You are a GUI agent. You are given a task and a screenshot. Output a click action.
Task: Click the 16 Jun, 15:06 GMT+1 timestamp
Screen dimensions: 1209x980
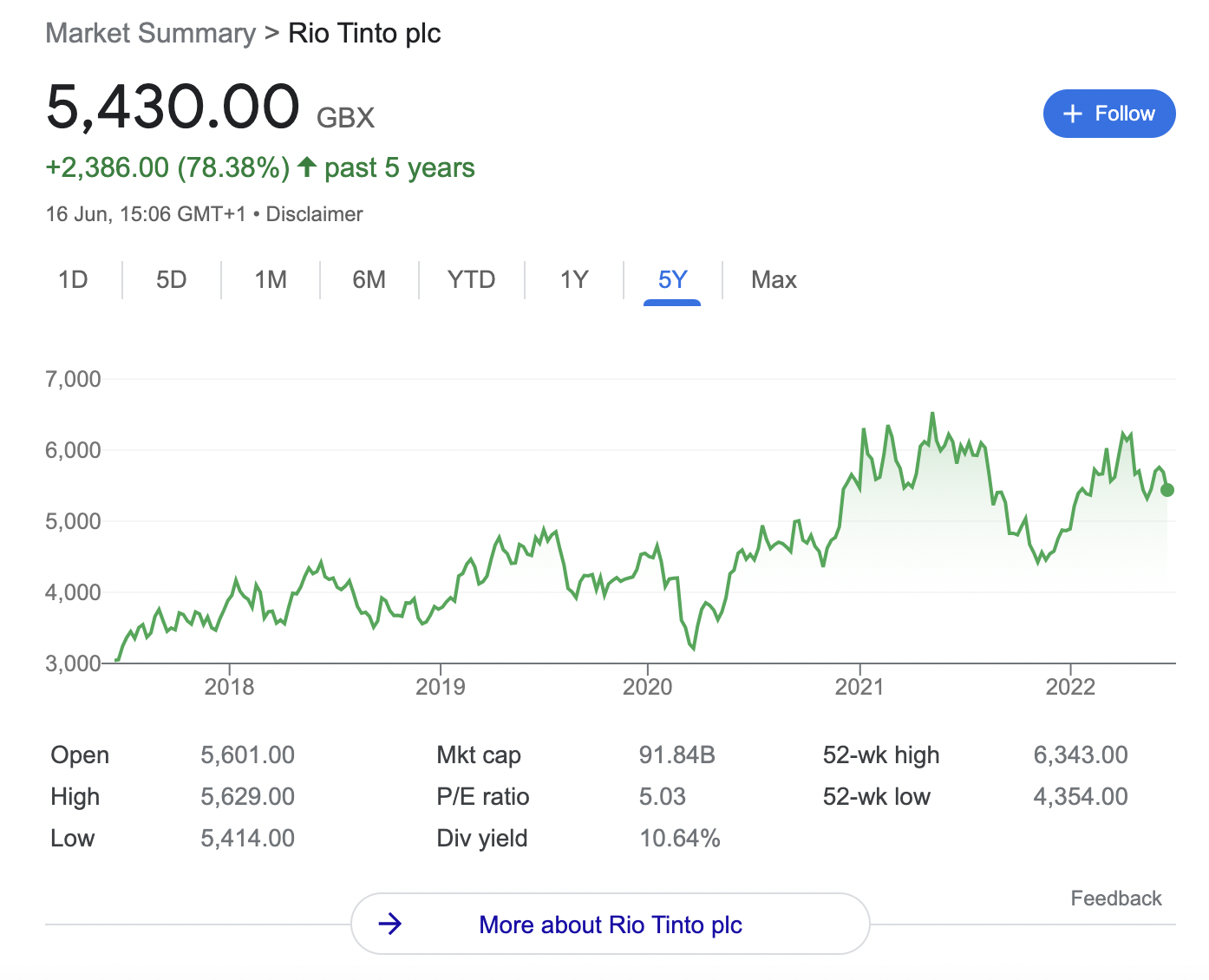[x=146, y=214]
